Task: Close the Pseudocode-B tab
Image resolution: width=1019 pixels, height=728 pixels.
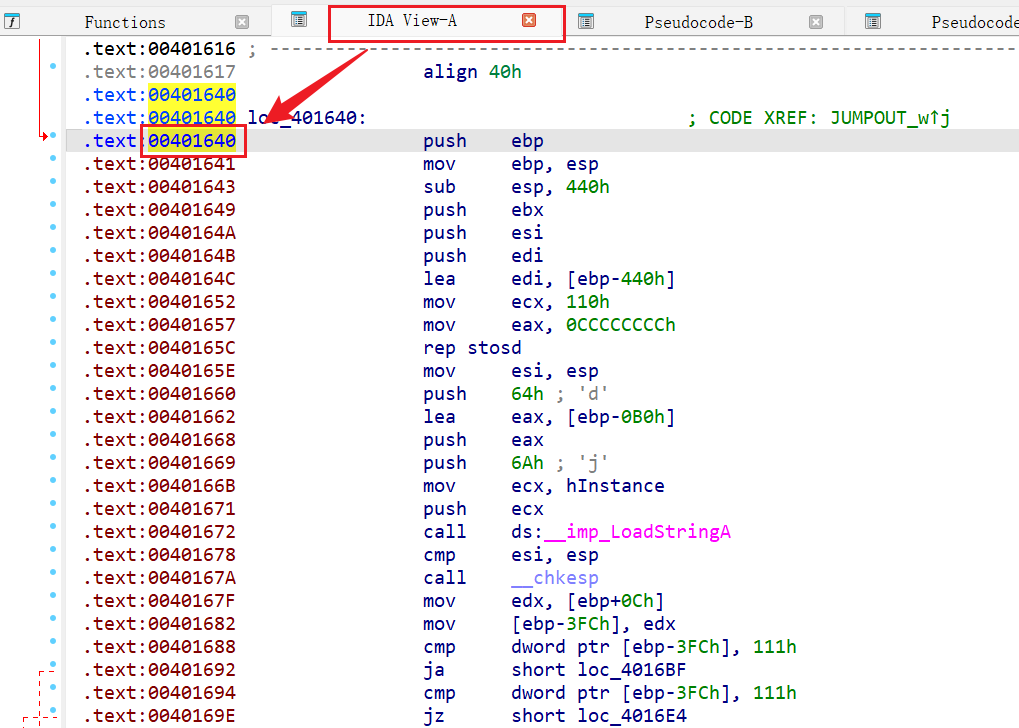Action: [816, 22]
